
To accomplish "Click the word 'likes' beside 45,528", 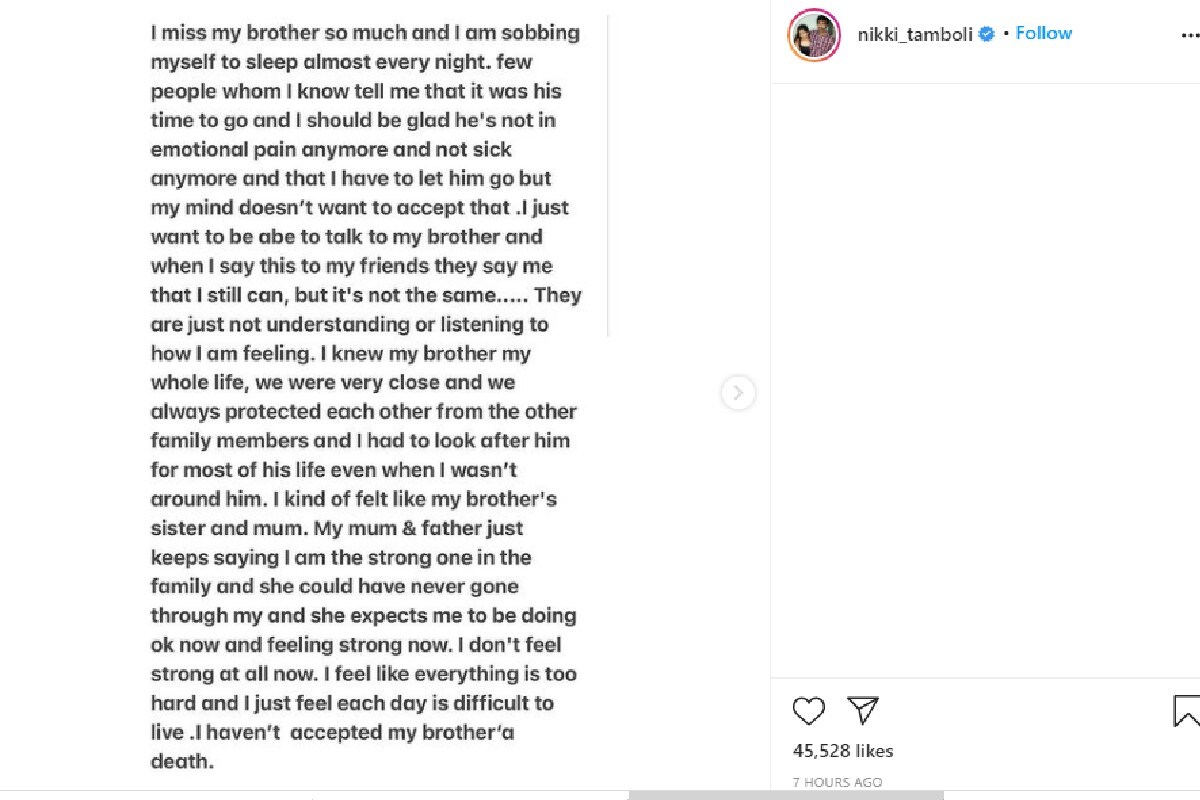I will 874,750.
